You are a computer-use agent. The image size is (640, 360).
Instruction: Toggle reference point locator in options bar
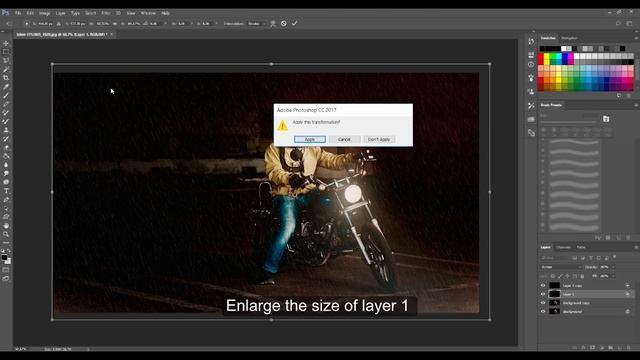27,24
